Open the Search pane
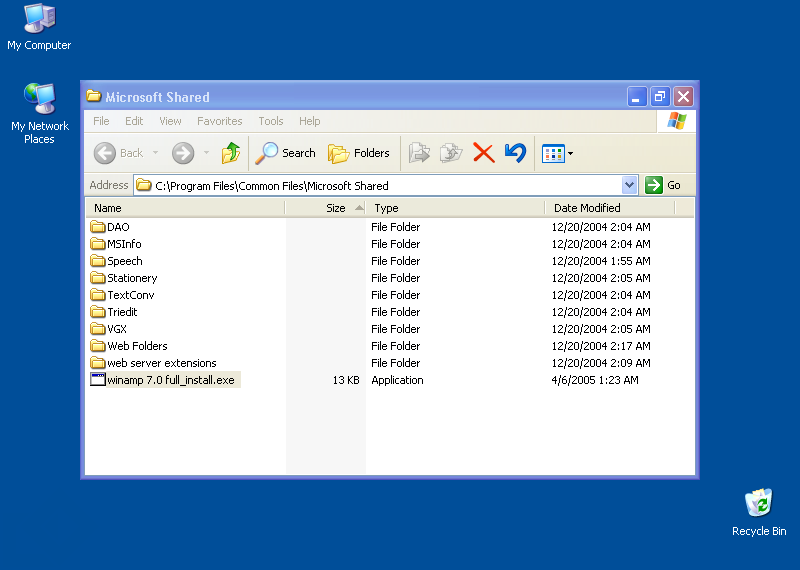 point(286,153)
